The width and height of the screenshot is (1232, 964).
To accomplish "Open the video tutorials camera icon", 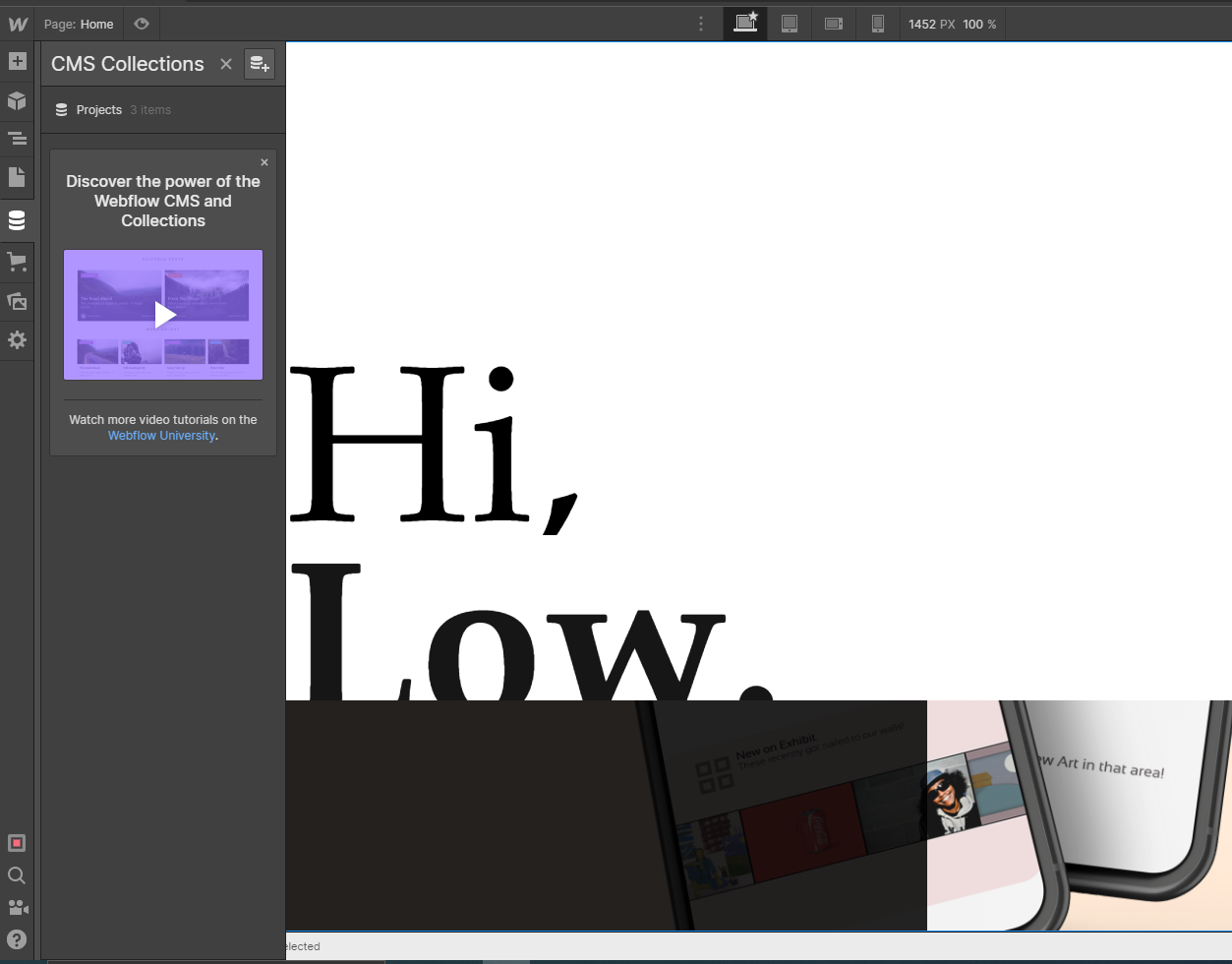I will (17, 907).
